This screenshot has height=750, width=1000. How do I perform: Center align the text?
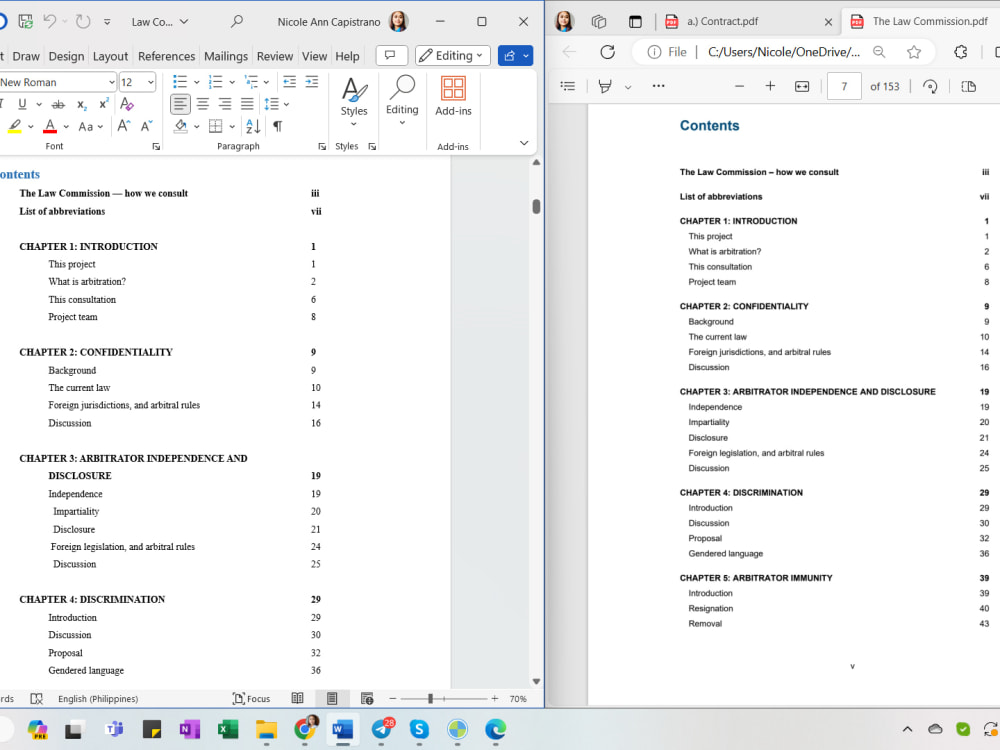coord(203,104)
